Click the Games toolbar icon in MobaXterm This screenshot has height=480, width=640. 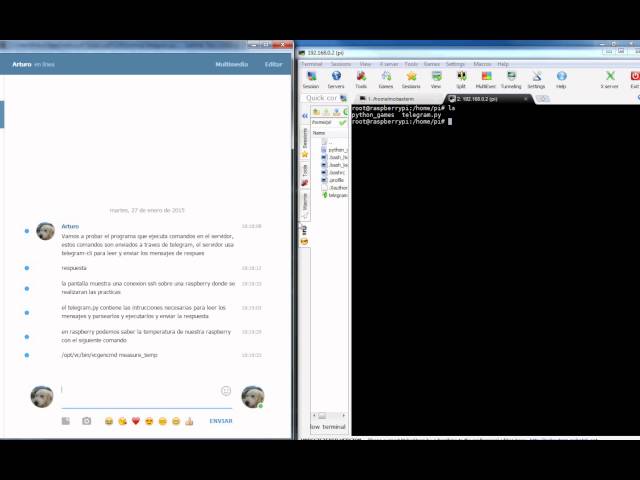click(x=386, y=80)
